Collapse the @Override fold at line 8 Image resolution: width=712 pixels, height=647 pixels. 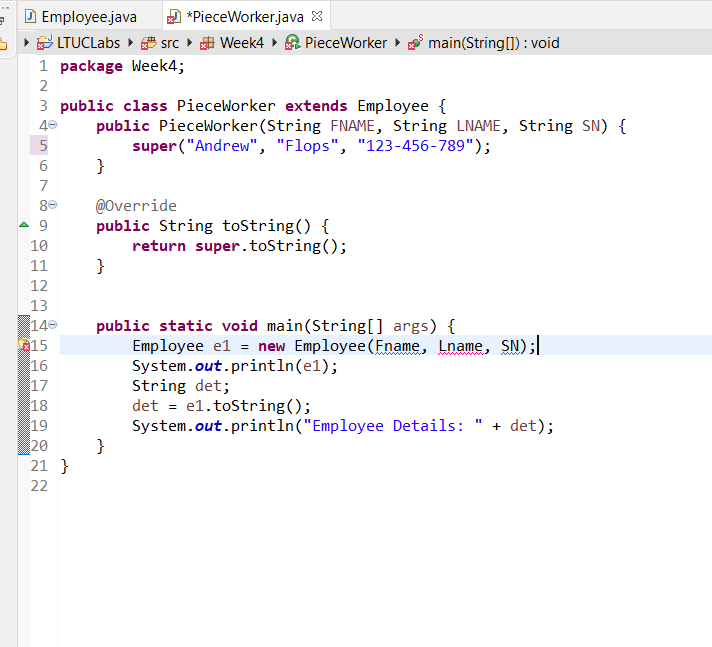point(53,205)
